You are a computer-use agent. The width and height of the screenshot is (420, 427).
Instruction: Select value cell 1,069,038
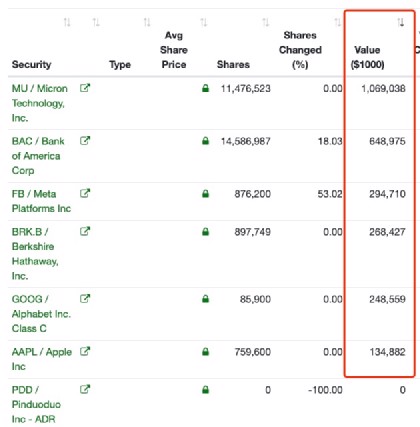point(383,89)
